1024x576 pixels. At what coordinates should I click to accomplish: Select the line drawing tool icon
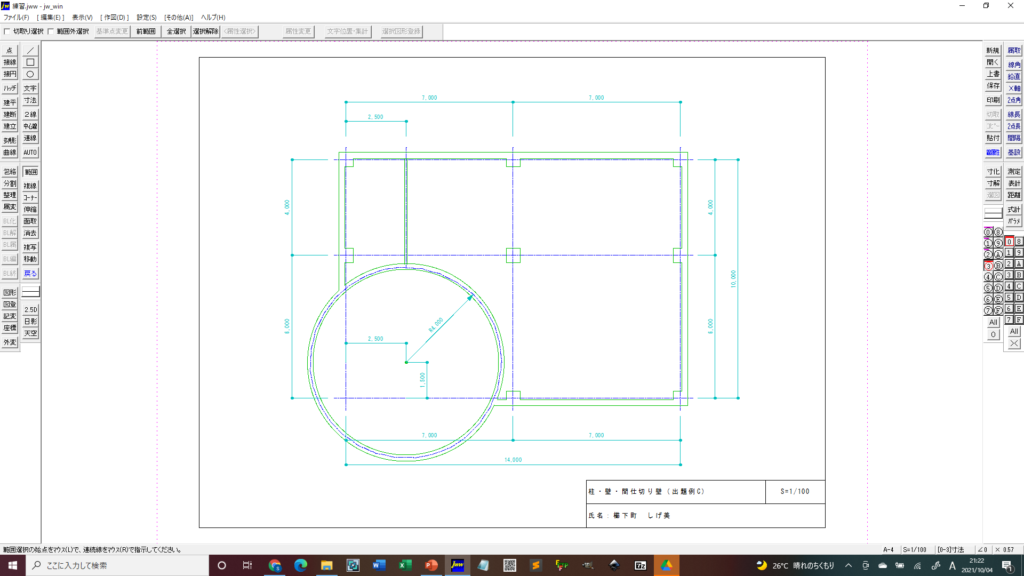tap(30, 49)
